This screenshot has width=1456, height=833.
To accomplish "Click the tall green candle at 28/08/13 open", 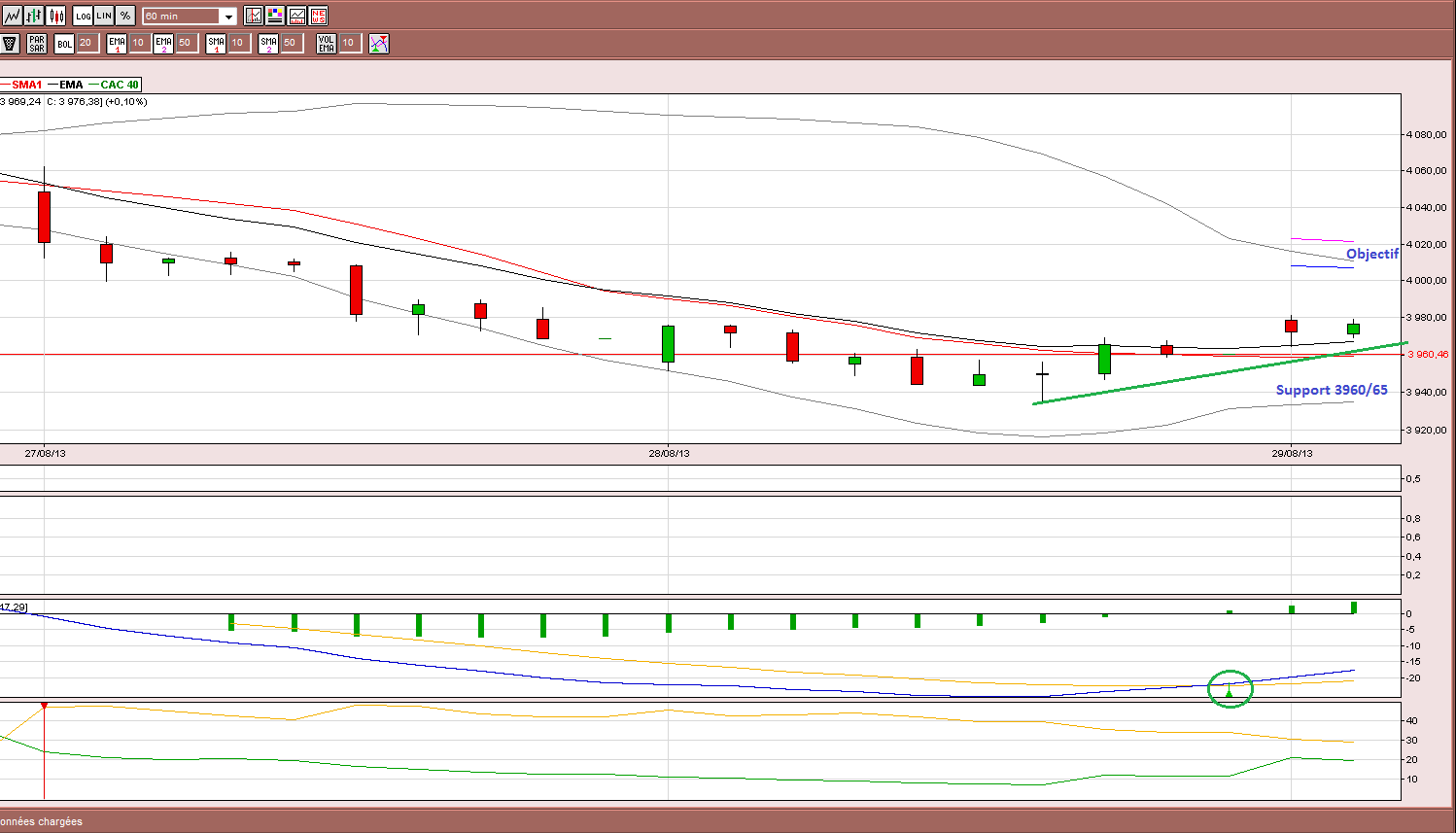I will 669,344.
